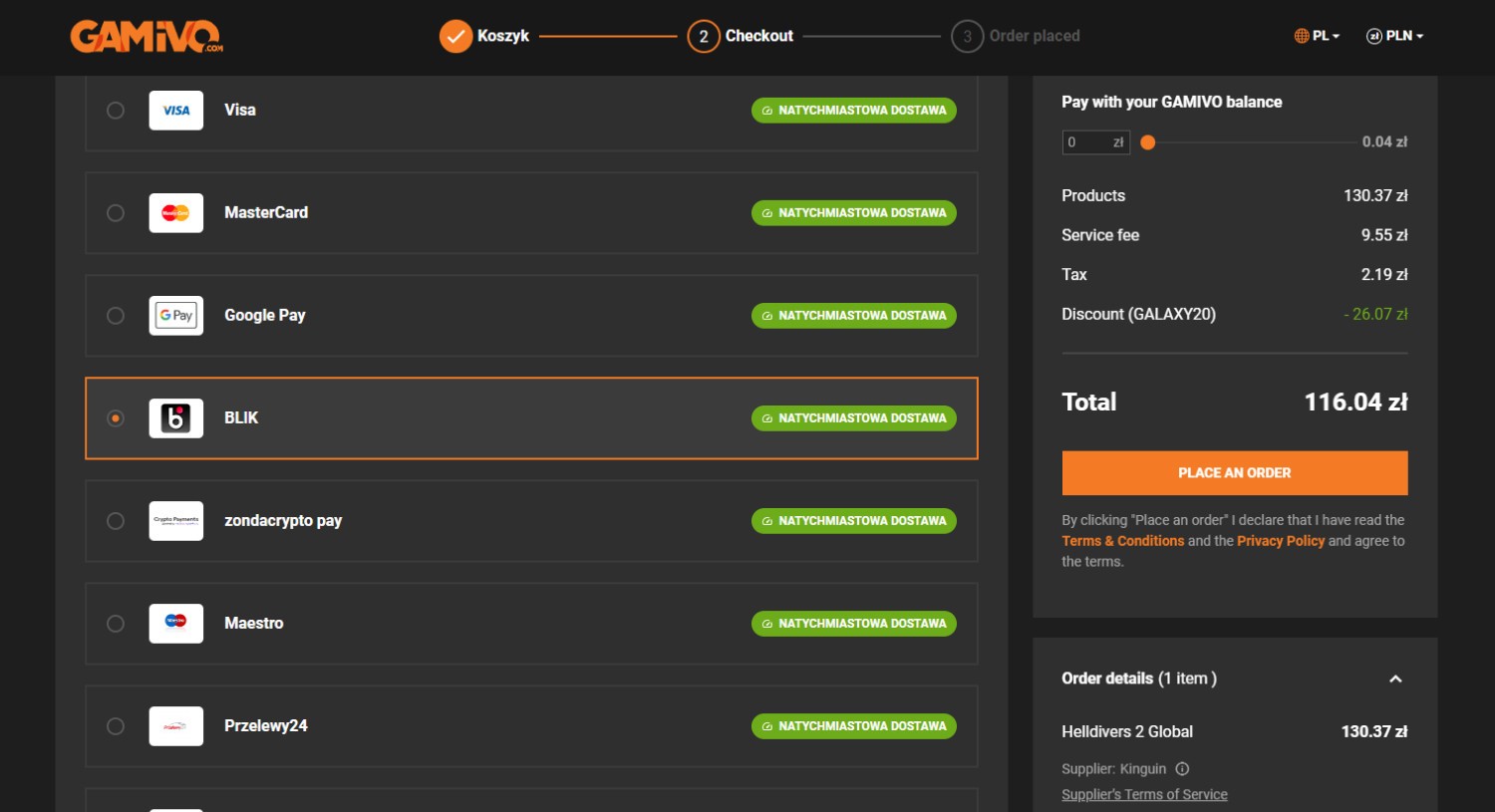Click the Place an Order button

click(x=1235, y=473)
